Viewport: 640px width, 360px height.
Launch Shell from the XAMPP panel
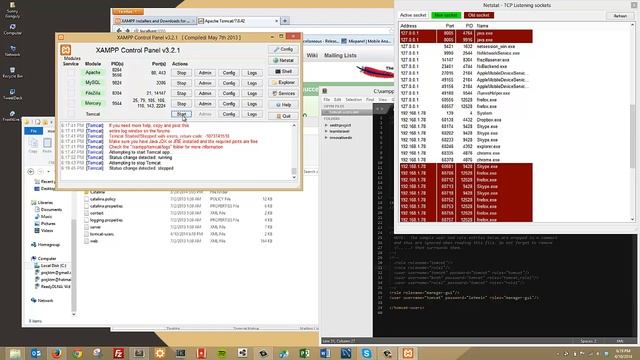283,71
